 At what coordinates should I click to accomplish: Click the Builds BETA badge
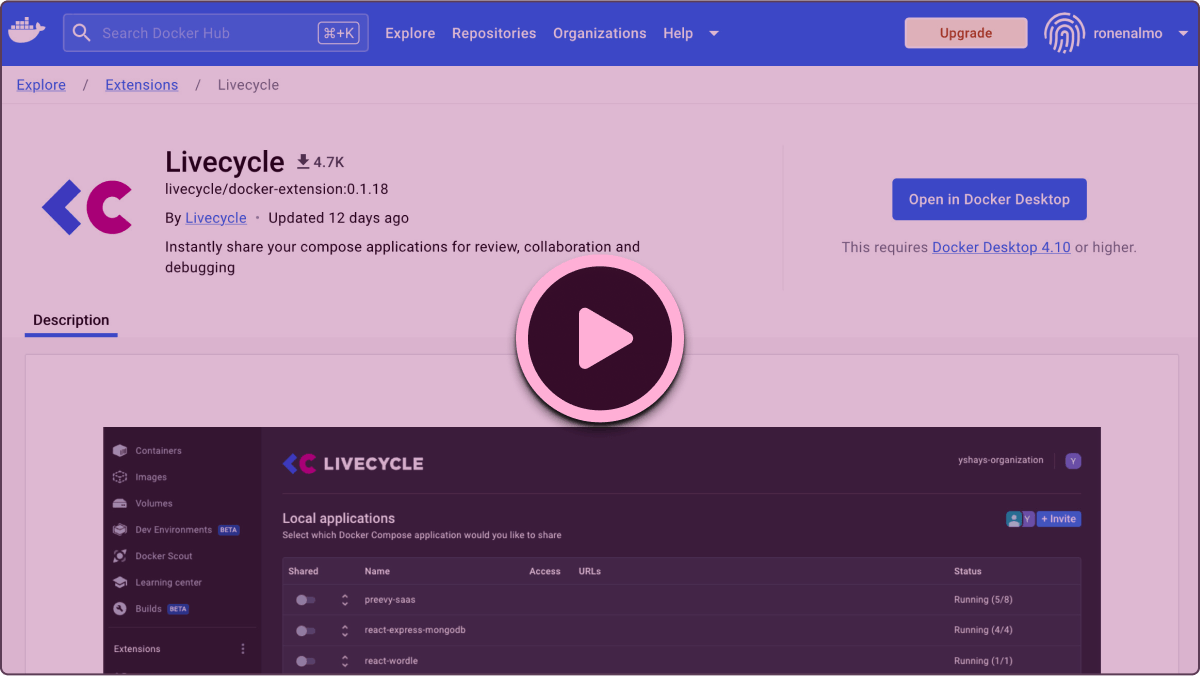tap(178, 609)
